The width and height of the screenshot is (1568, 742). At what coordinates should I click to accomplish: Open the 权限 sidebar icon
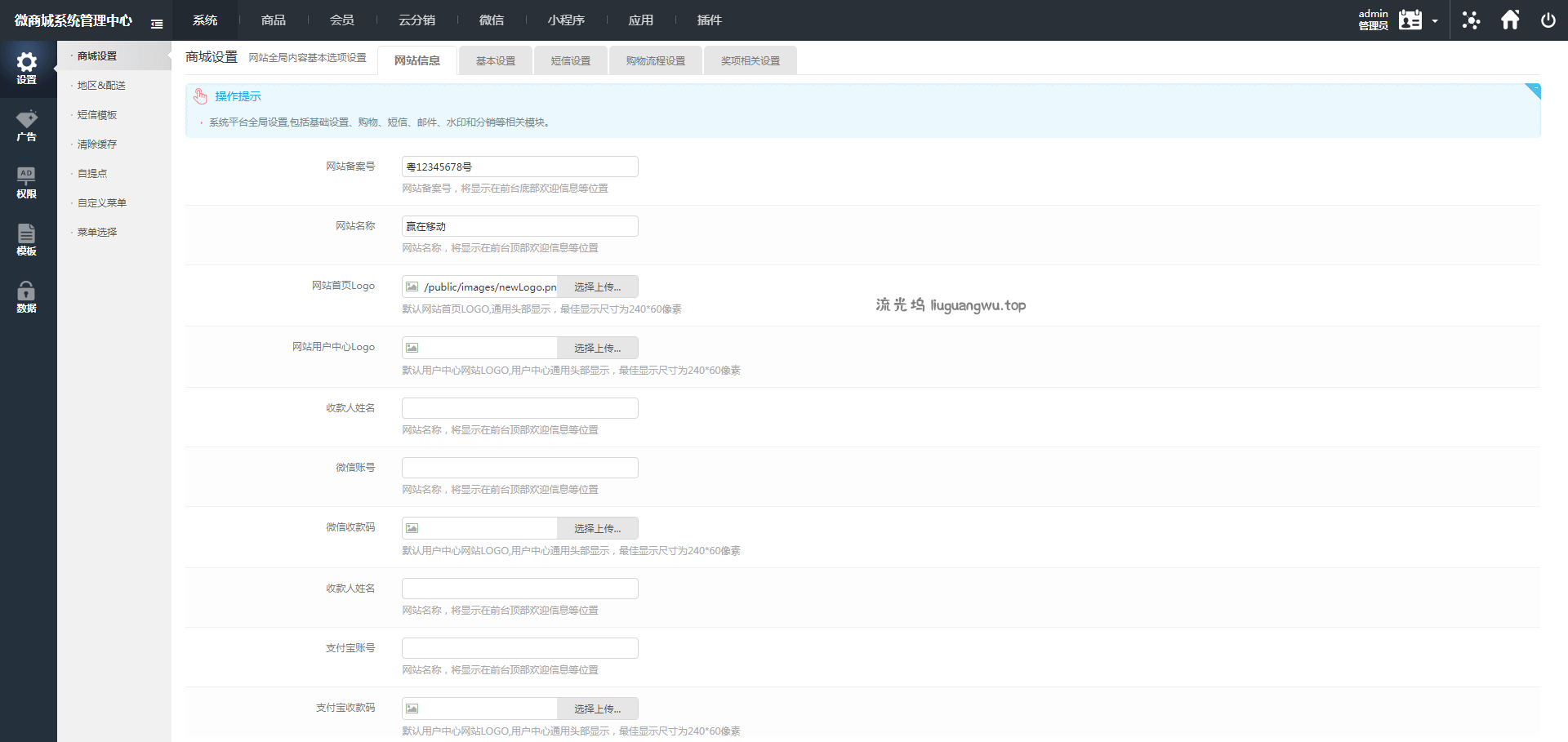pos(27,183)
